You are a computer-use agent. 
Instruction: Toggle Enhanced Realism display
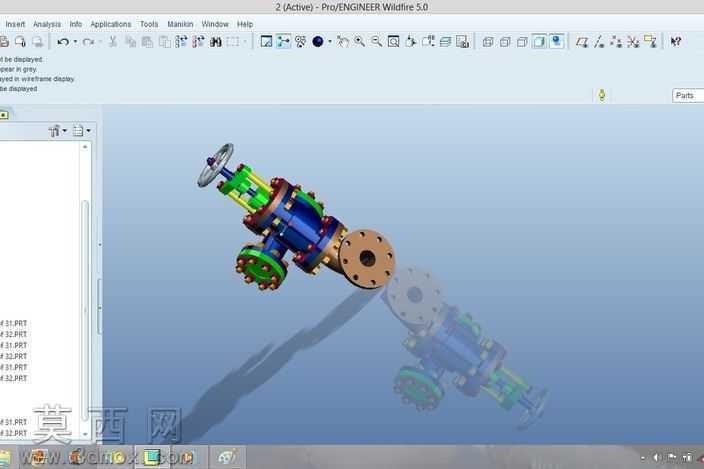[x=557, y=42]
